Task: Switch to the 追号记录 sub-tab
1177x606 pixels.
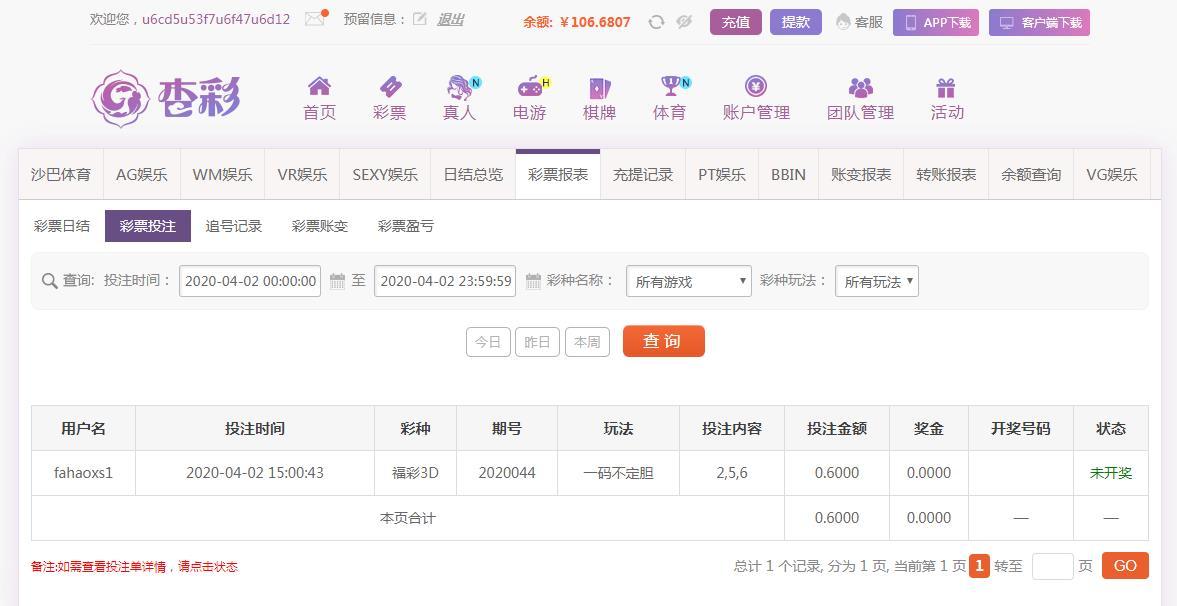Action: click(233, 226)
